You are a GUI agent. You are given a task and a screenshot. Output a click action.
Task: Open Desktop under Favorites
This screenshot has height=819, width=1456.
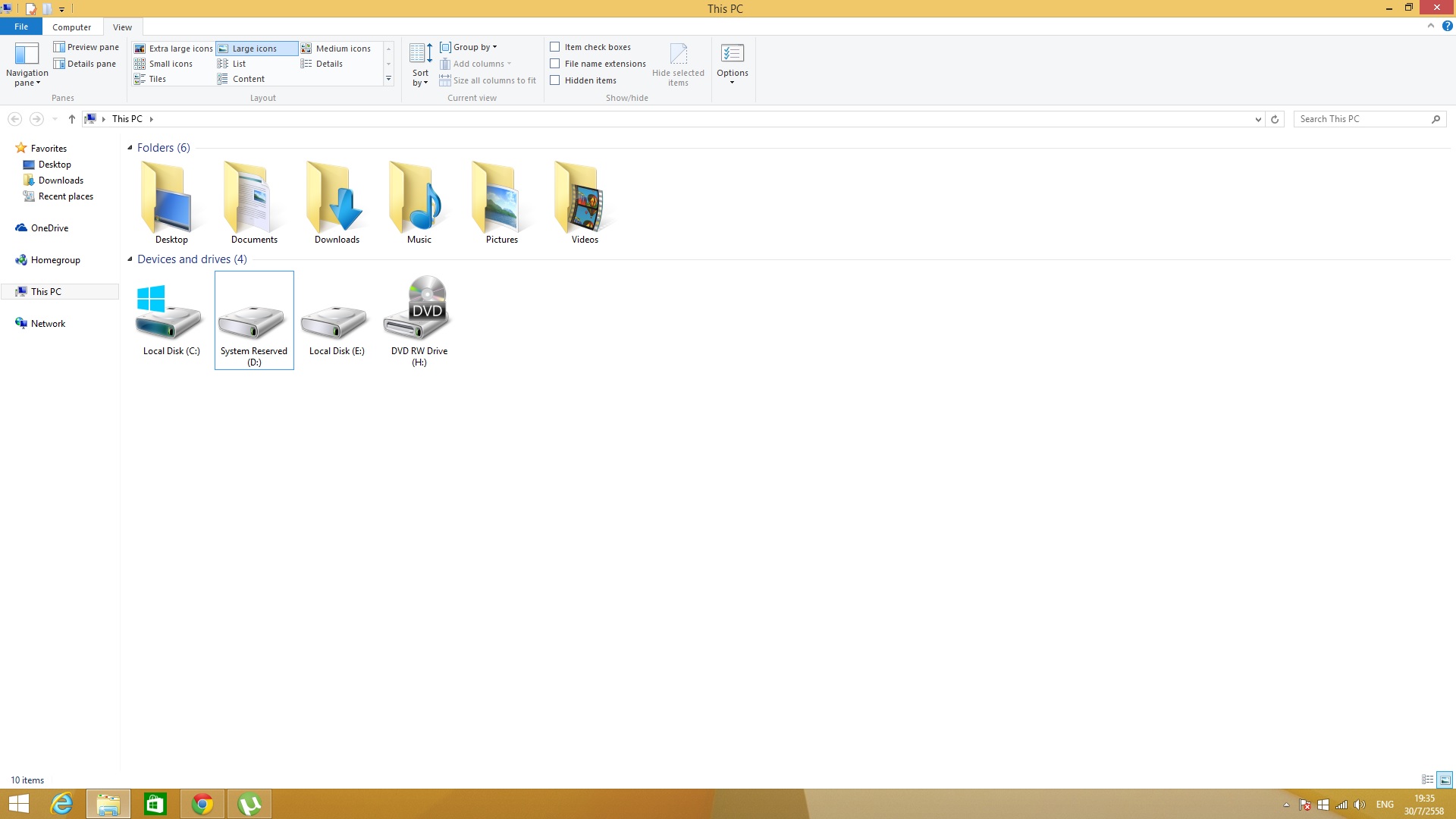click(x=55, y=165)
